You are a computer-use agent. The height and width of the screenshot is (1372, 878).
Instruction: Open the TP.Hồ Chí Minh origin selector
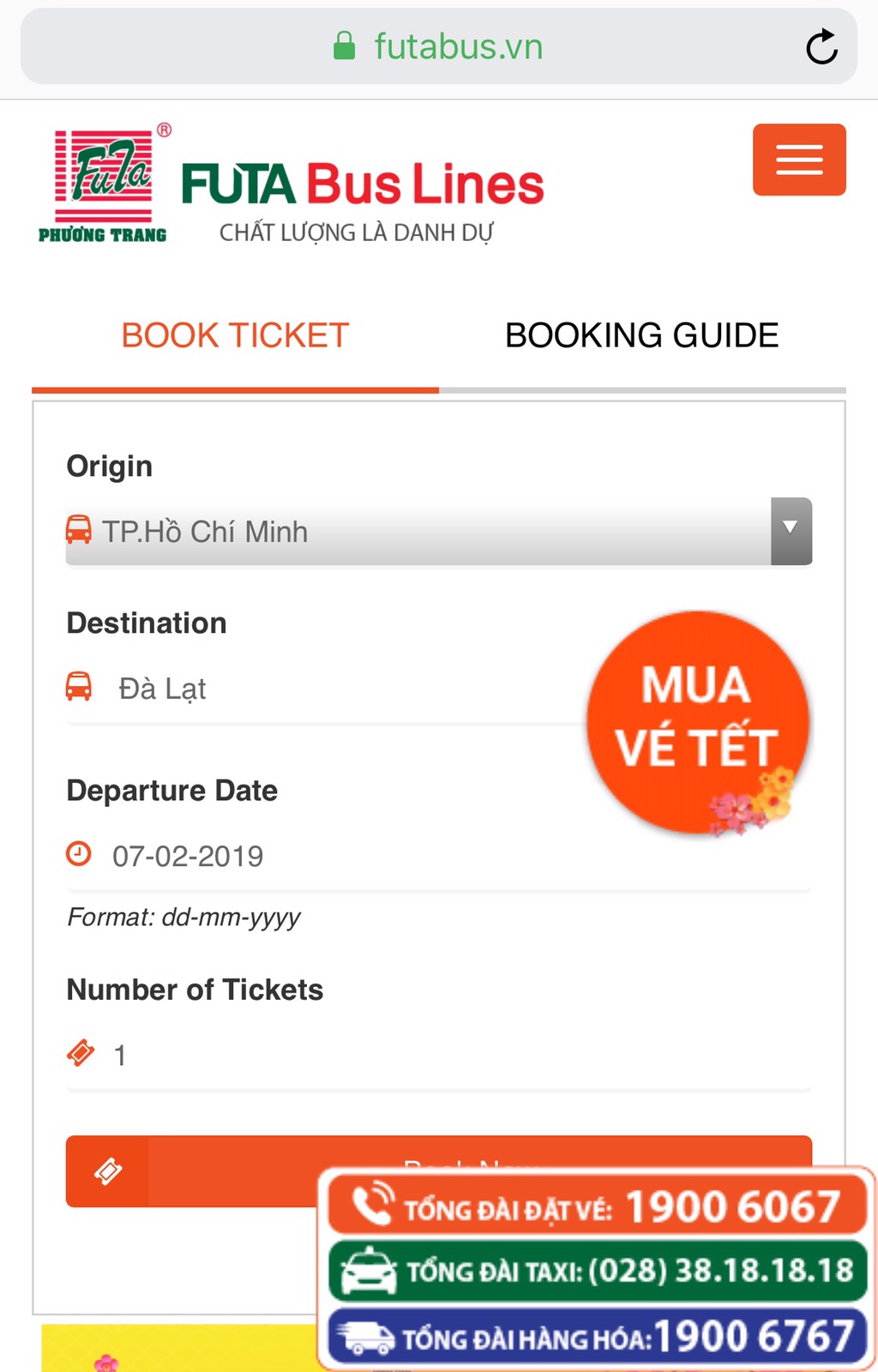[412, 532]
